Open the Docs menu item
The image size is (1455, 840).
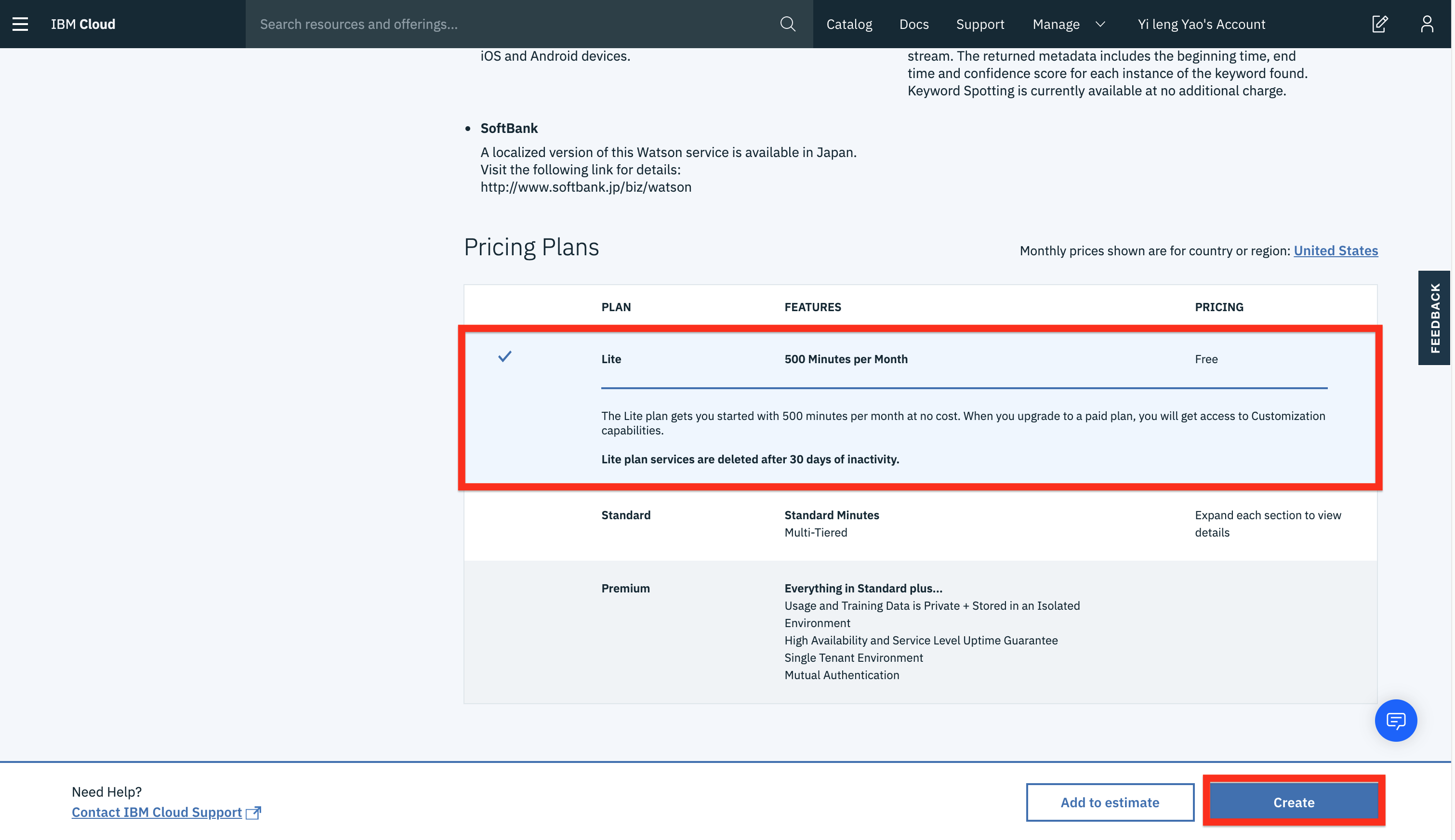pos(914,24)
